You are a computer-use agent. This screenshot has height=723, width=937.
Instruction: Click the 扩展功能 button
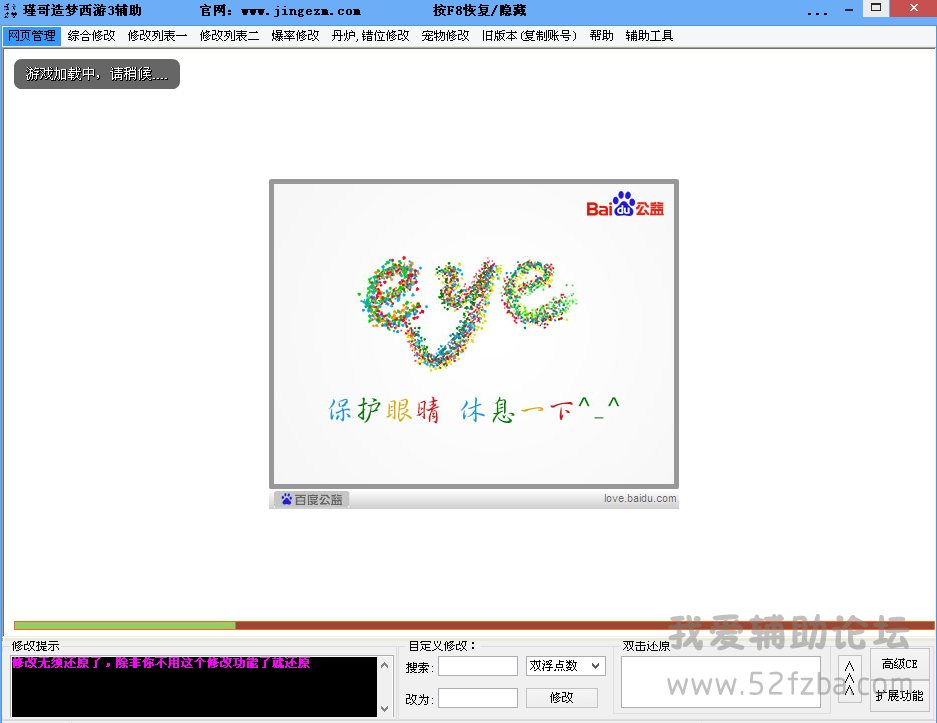coord(899,696)
